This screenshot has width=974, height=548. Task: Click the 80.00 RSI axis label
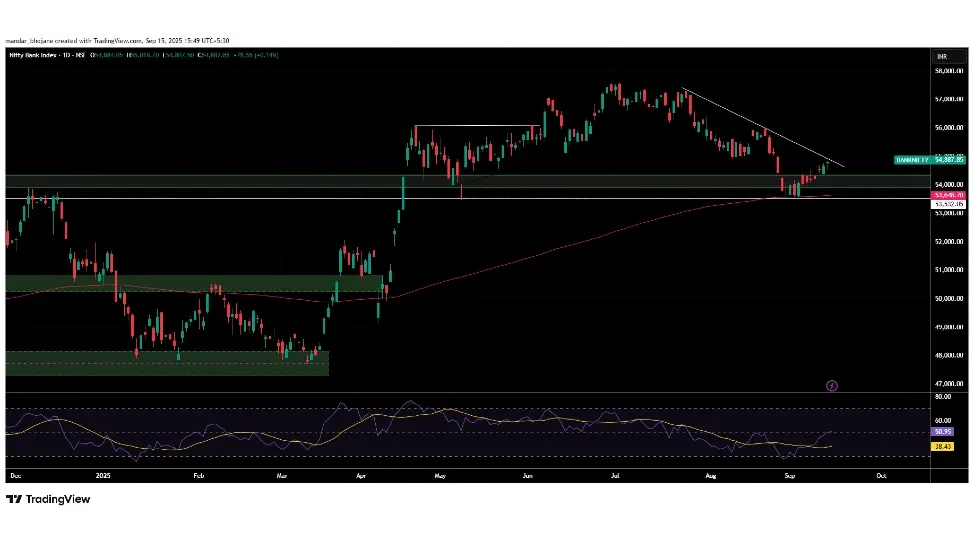click(x=943, y=396)
